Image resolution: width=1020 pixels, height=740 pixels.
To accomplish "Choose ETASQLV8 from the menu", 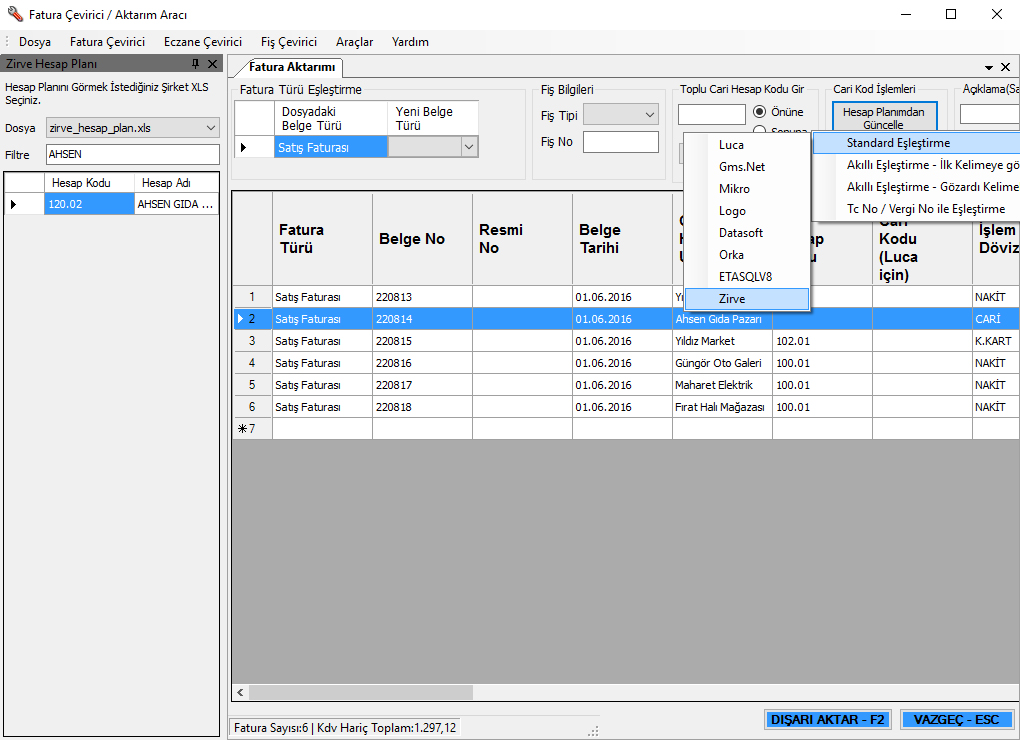I will click(747, 277).
